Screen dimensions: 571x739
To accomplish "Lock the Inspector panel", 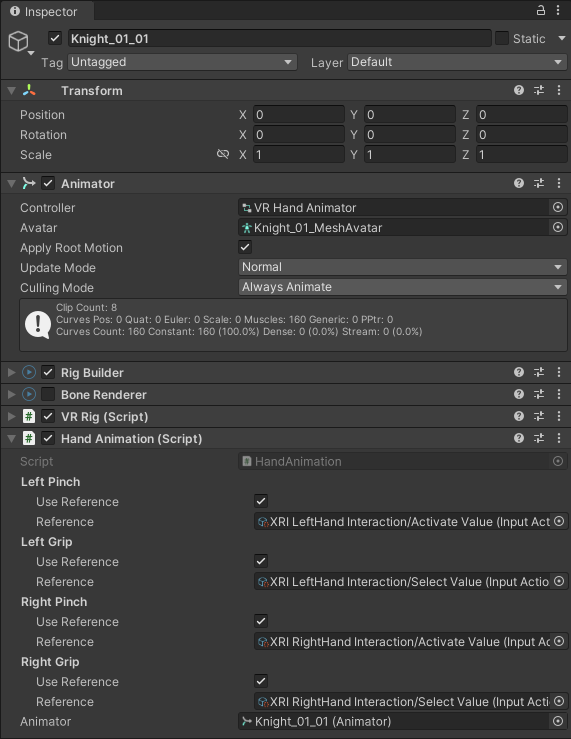I will click(541, 10).
